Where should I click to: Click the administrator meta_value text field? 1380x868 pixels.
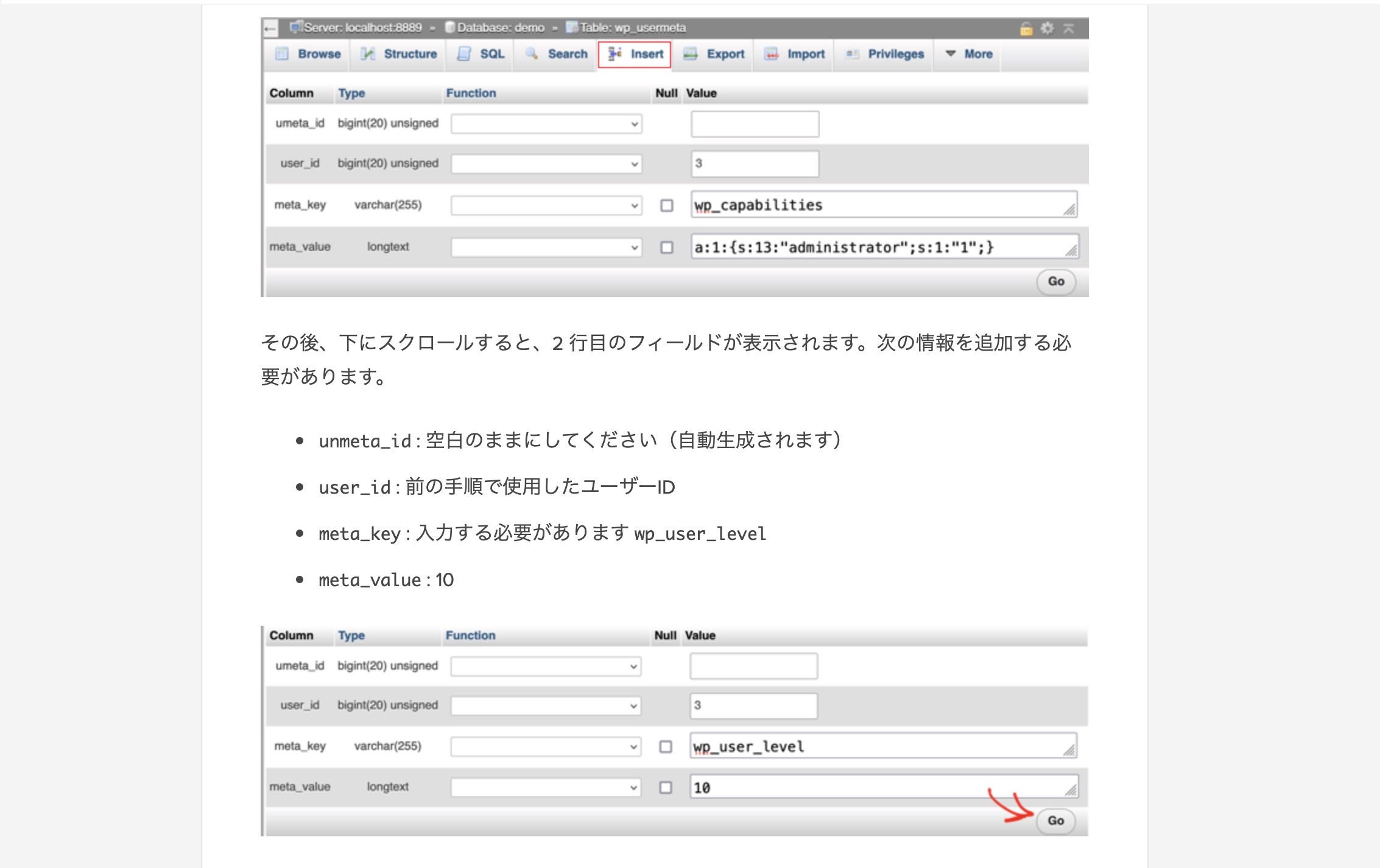[884, 247]
